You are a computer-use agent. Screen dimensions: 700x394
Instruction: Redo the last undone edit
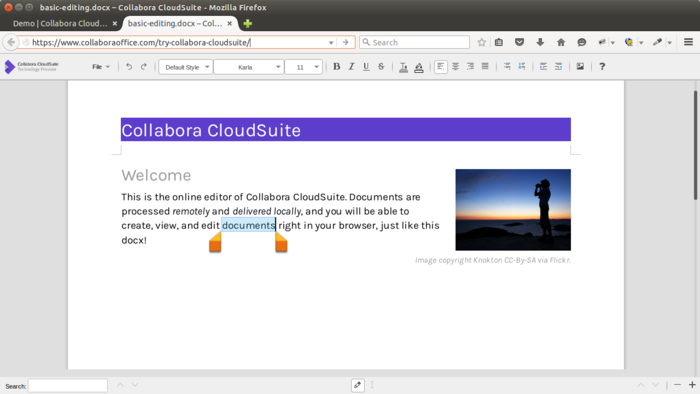[144, 66]
